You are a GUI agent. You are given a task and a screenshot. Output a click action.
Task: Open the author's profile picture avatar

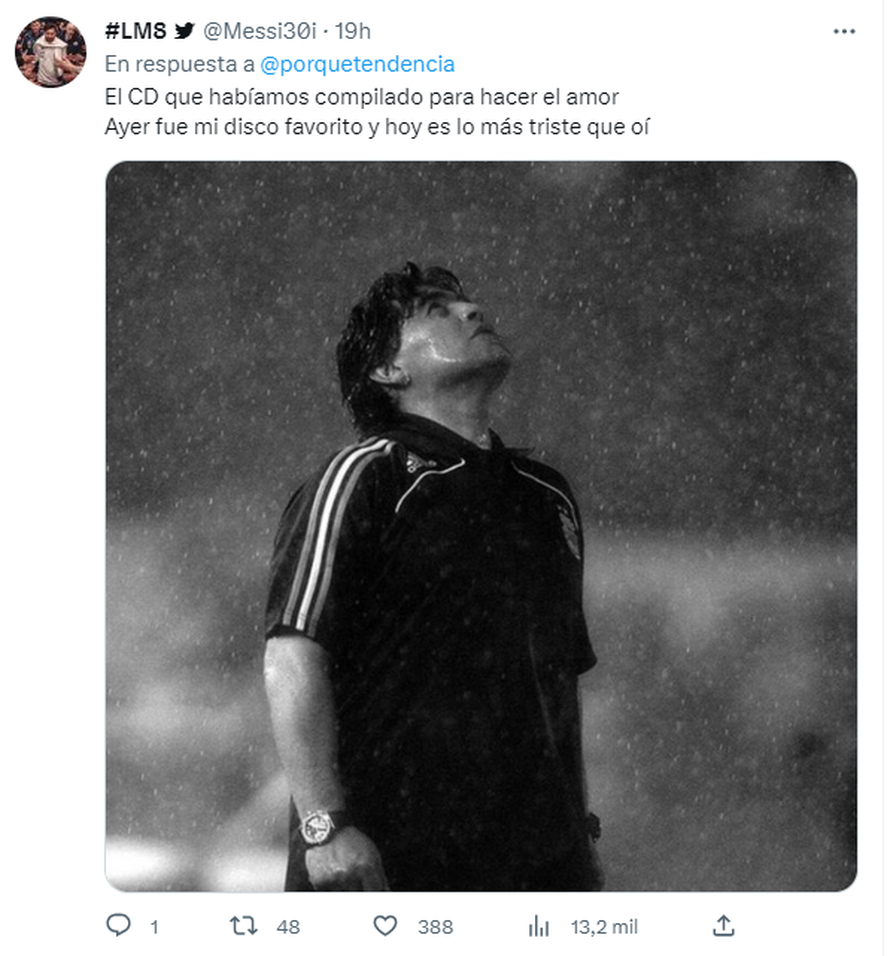point(50,52)
